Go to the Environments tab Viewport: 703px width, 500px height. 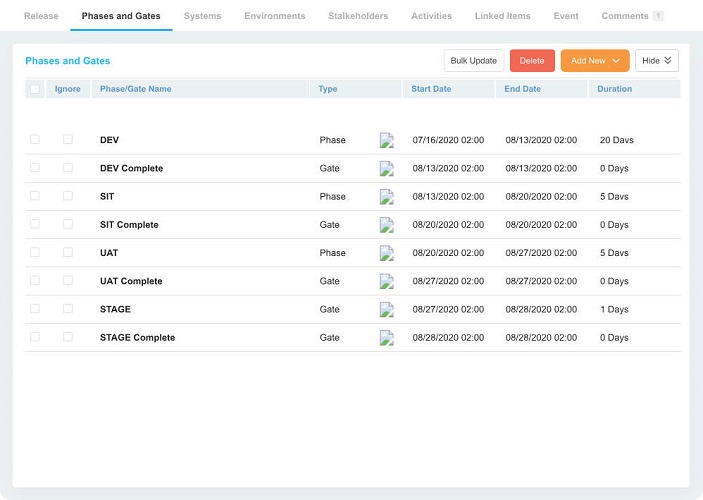click(274, 16)
